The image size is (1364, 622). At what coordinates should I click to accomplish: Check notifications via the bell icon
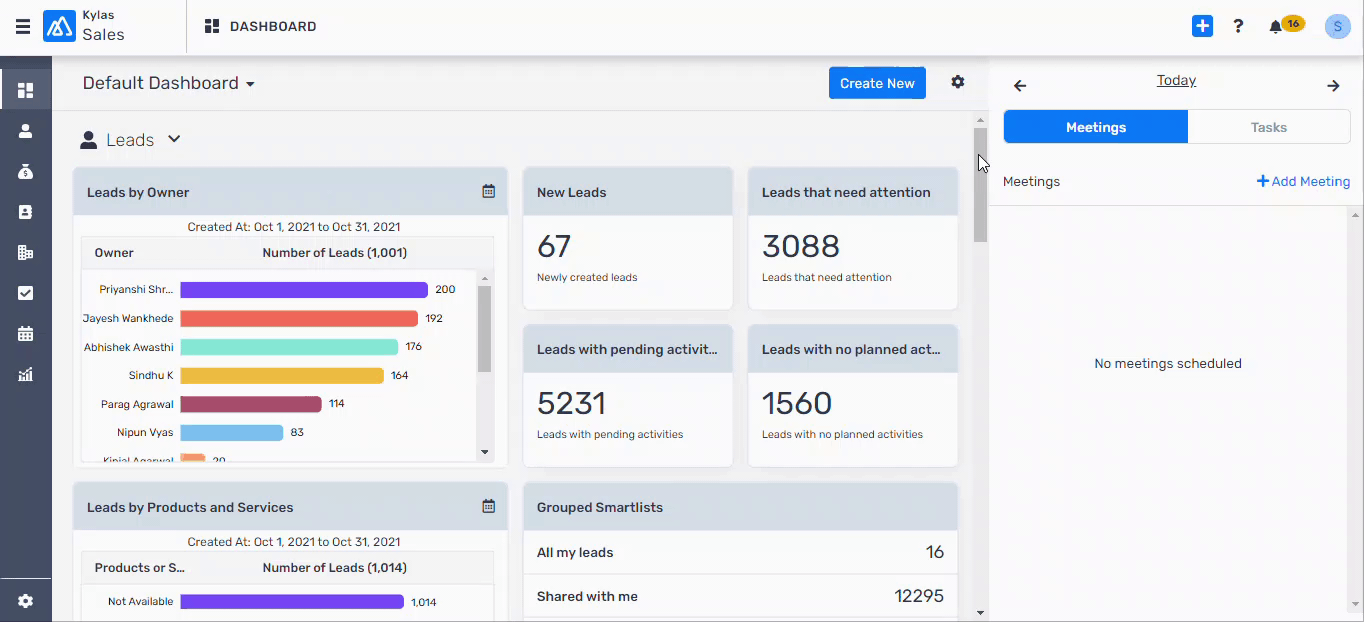coord(1277,25)
